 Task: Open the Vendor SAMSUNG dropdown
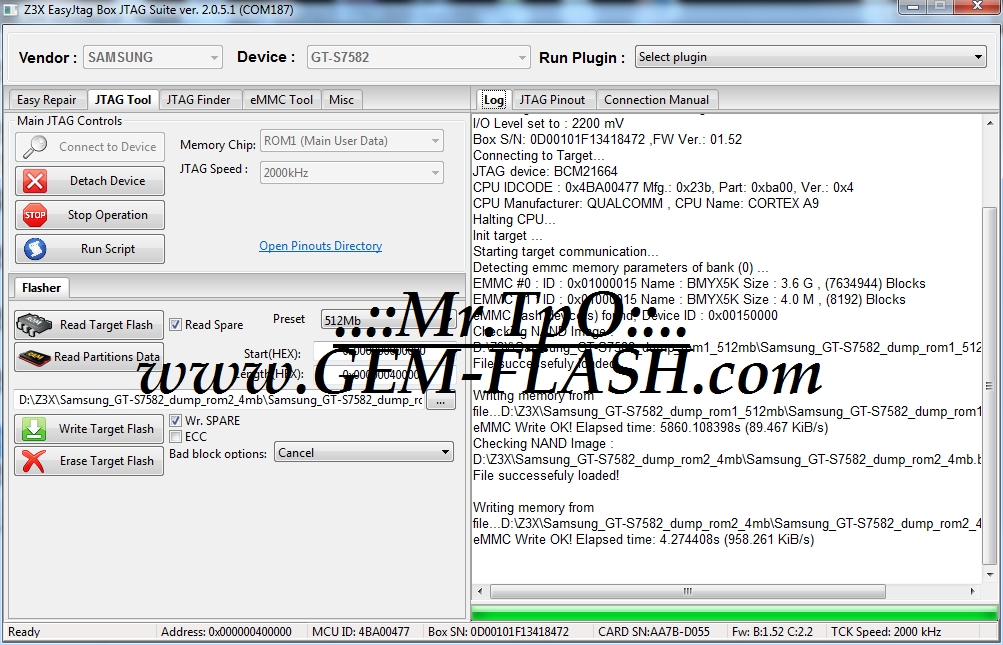(152, 57)
